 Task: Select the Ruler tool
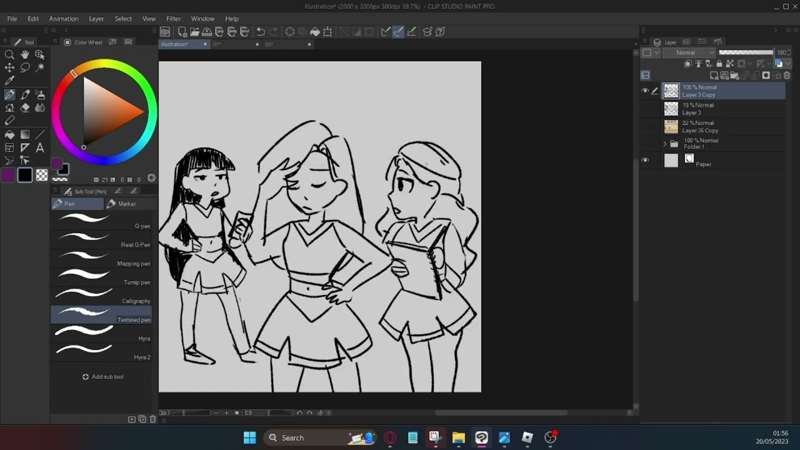point(24,148)
